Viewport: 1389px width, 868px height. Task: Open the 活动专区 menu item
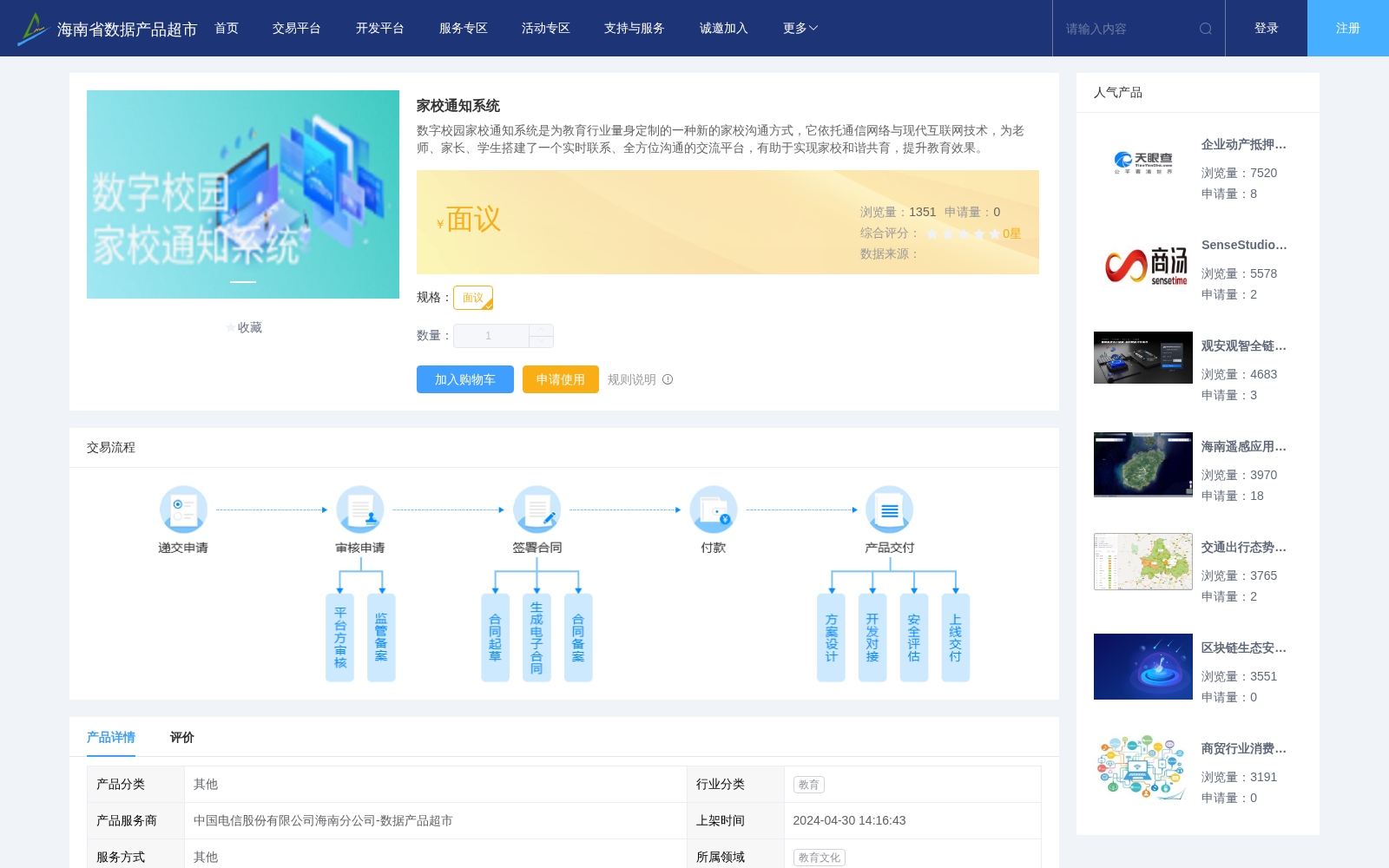click(x=546, y=29)
